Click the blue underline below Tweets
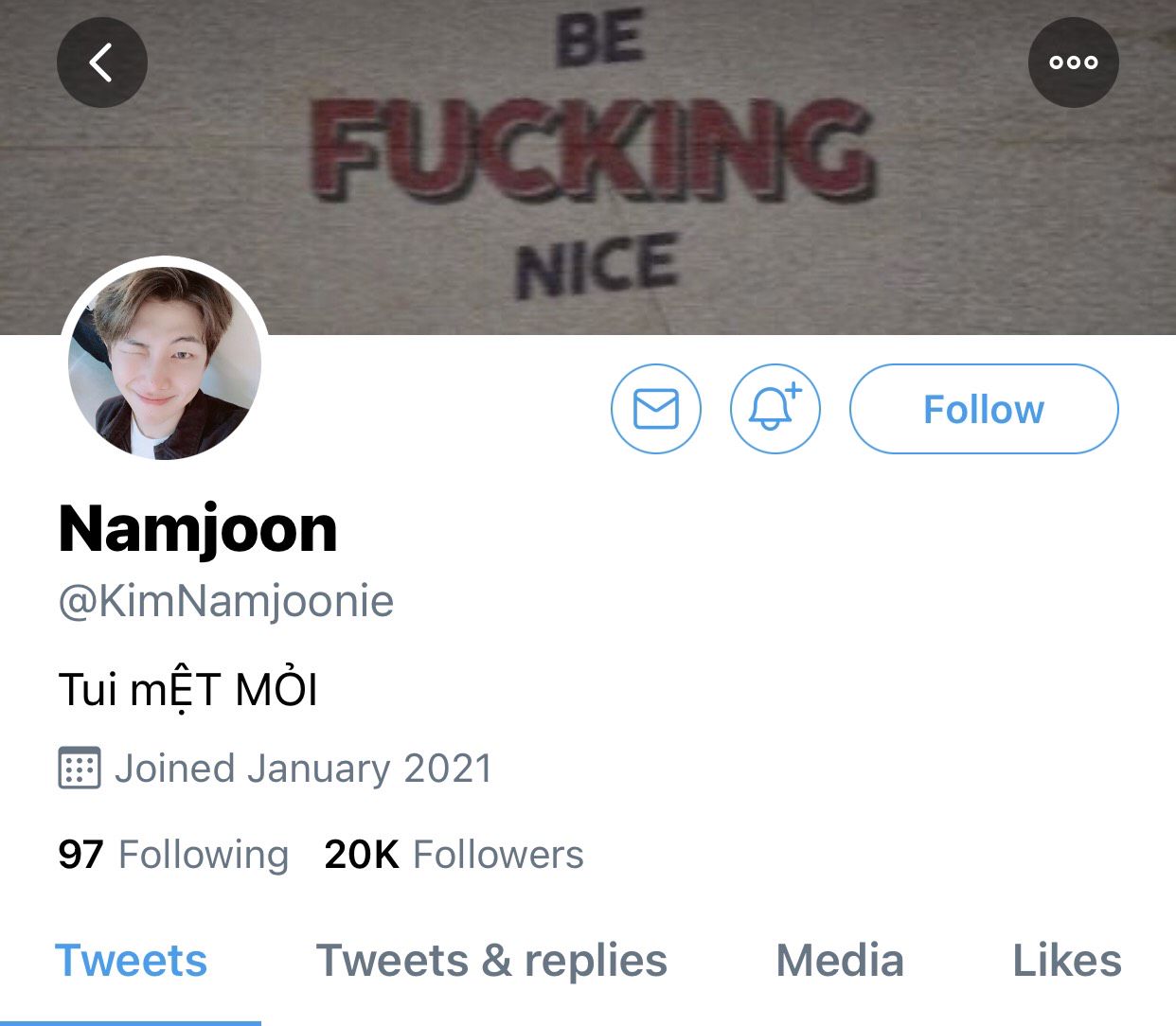Viewport: 1176px width, 1026px height. click(x=131, y=1022)
